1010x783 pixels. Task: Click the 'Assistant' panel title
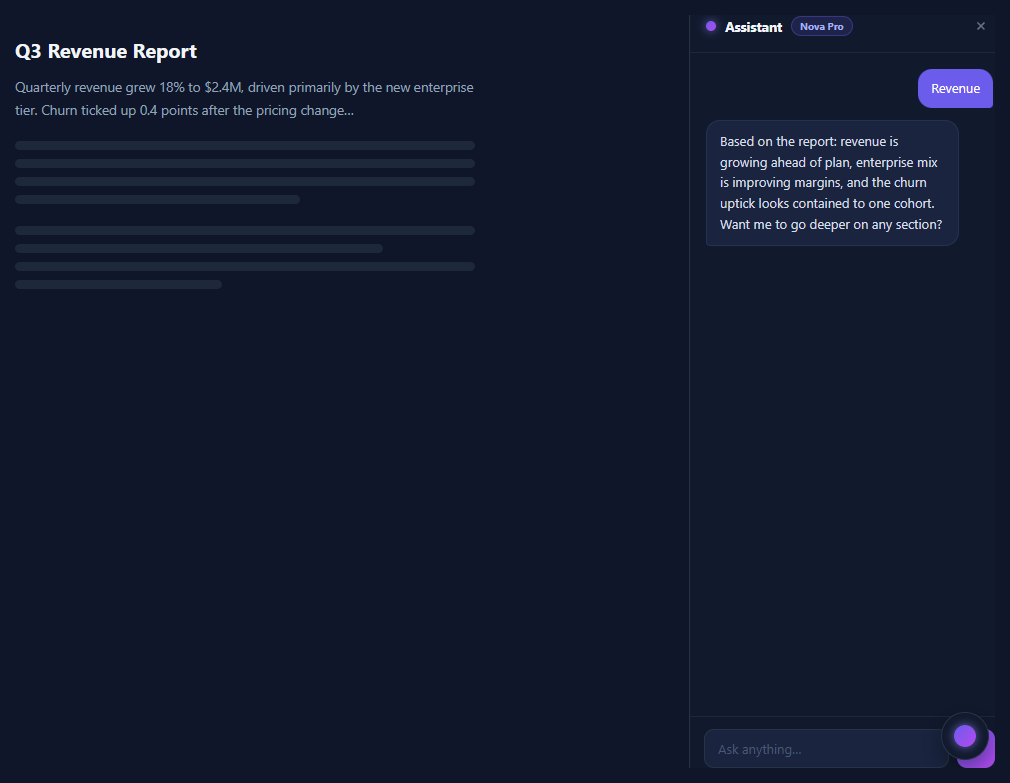pyautogui.click(x=753, y=27)
